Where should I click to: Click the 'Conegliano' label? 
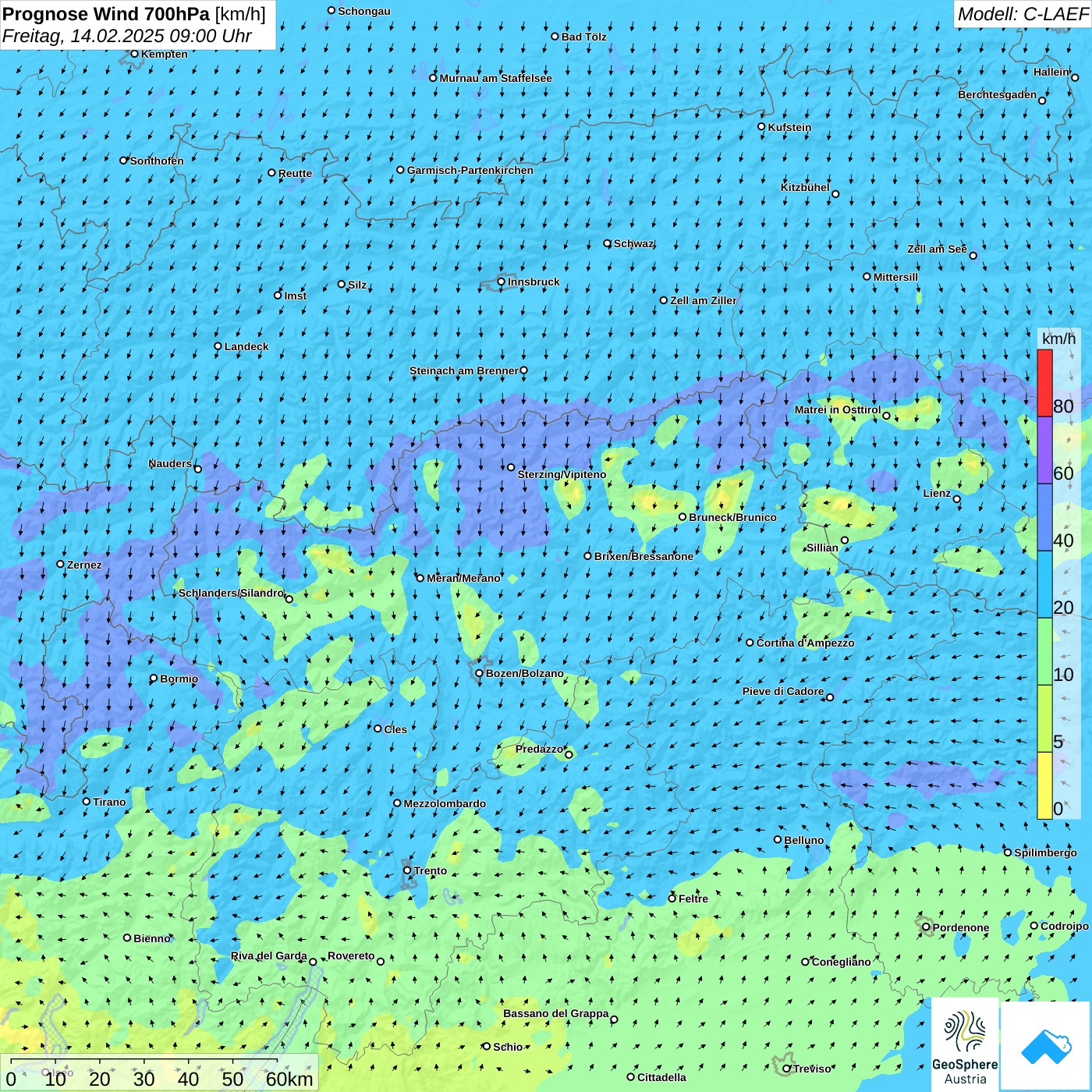(x=842, y=962)
